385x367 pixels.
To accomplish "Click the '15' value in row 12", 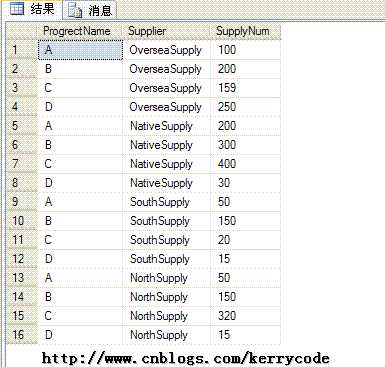I will (x=246, y=259).
